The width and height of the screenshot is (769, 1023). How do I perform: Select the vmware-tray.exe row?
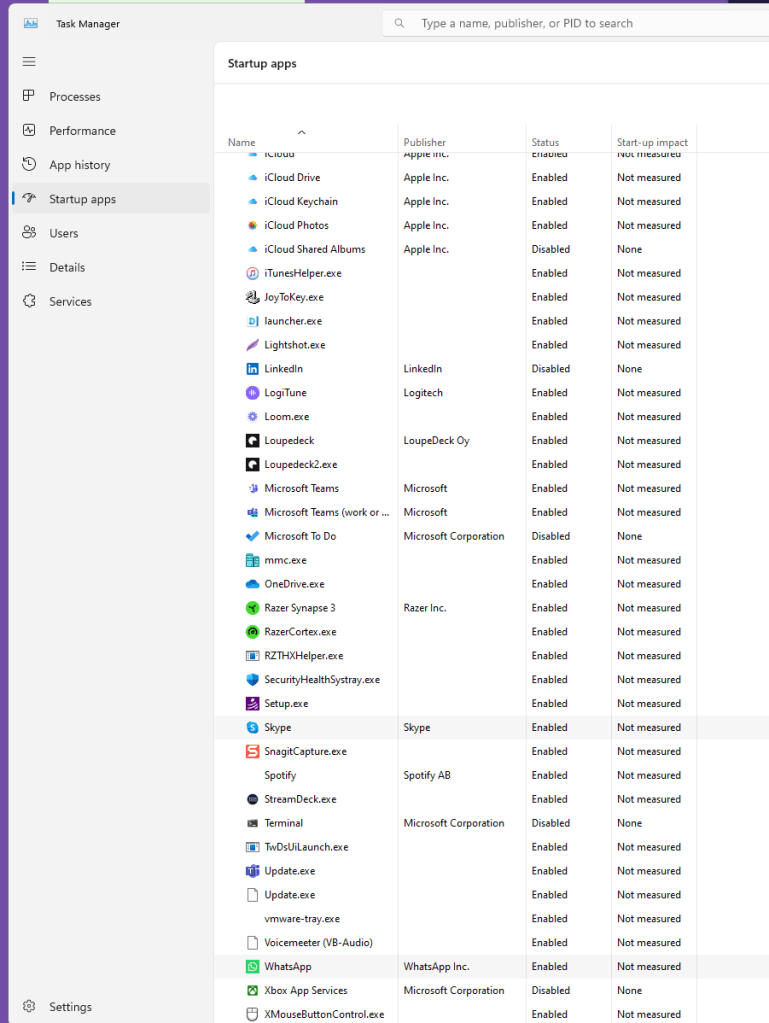pos(491,919)
